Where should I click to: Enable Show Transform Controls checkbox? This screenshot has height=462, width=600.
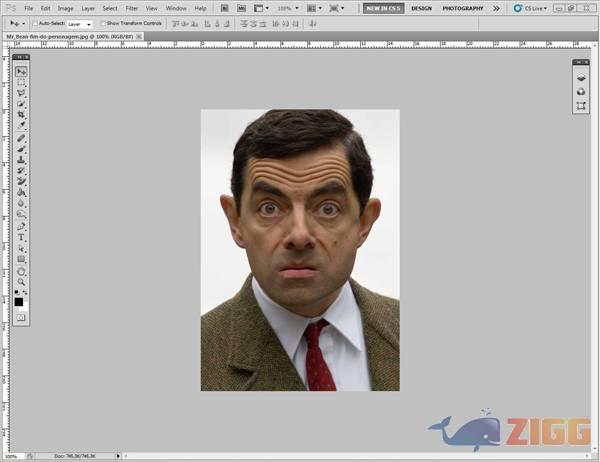pyautogui.click(x=103, y=24)
